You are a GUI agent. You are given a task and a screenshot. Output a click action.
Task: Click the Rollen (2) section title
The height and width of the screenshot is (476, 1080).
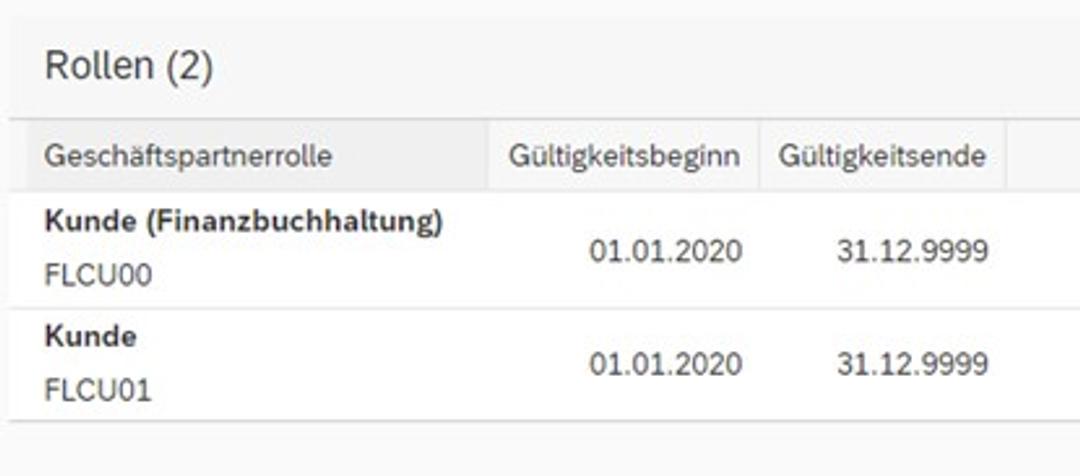129,67
